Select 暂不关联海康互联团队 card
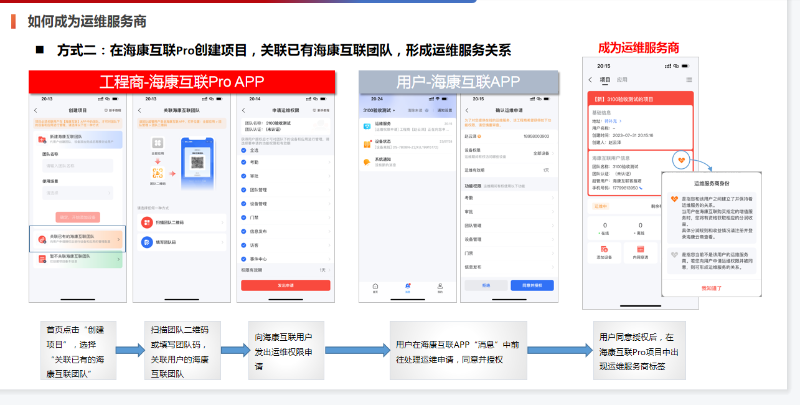 coord(78,259)
